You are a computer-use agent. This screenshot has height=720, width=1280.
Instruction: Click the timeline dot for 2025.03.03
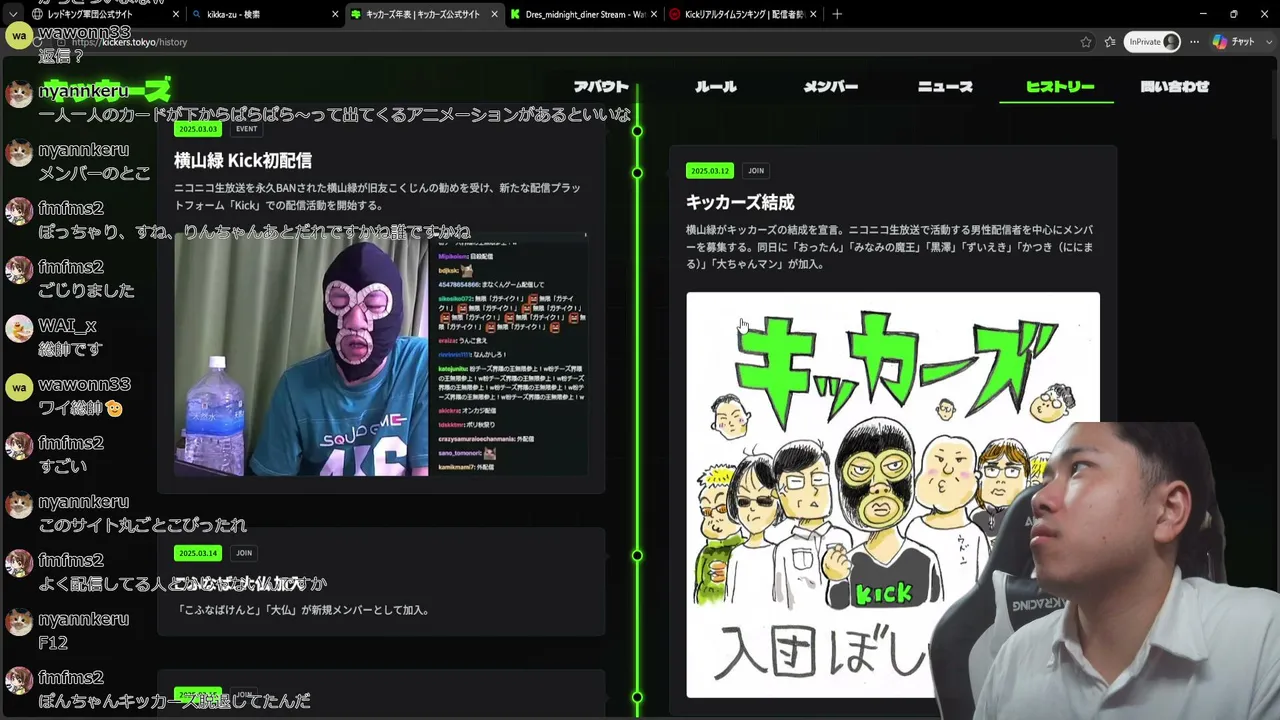(637, 131)
